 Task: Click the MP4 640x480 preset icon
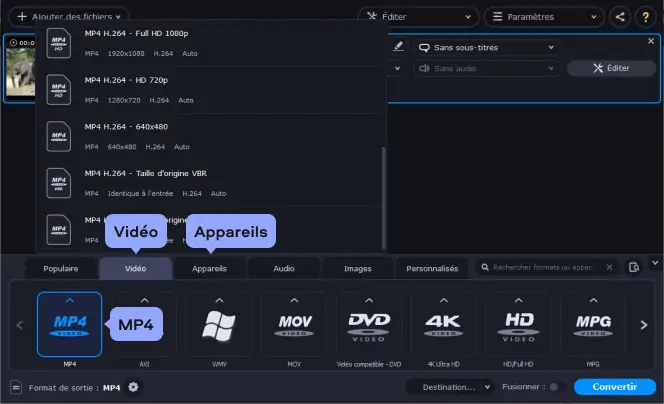[x=58, y=136]
